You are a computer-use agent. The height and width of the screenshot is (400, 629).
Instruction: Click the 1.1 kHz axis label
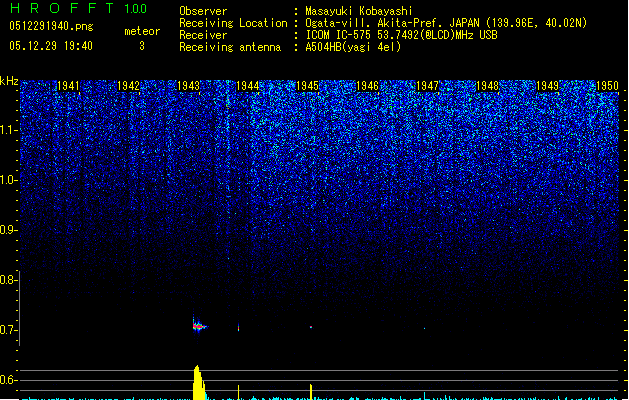pos(8,130)
